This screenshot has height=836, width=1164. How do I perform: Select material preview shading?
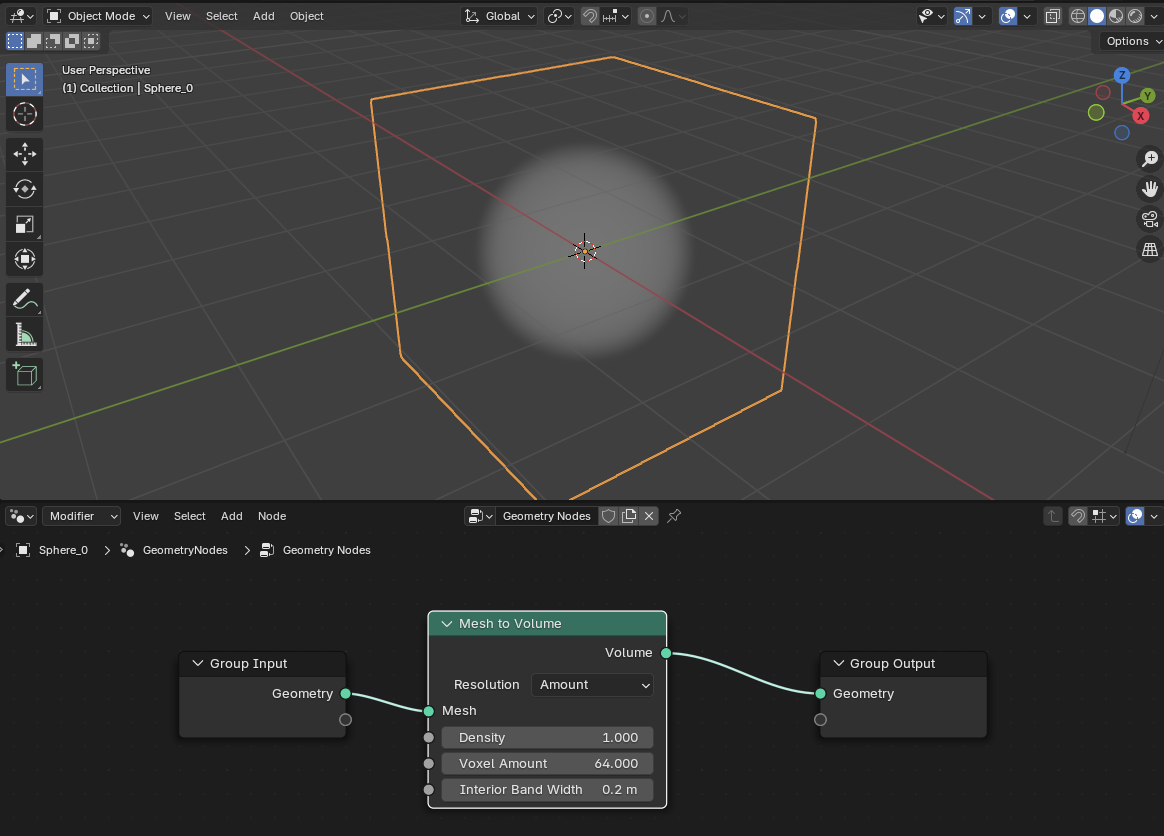[1116, 16]
